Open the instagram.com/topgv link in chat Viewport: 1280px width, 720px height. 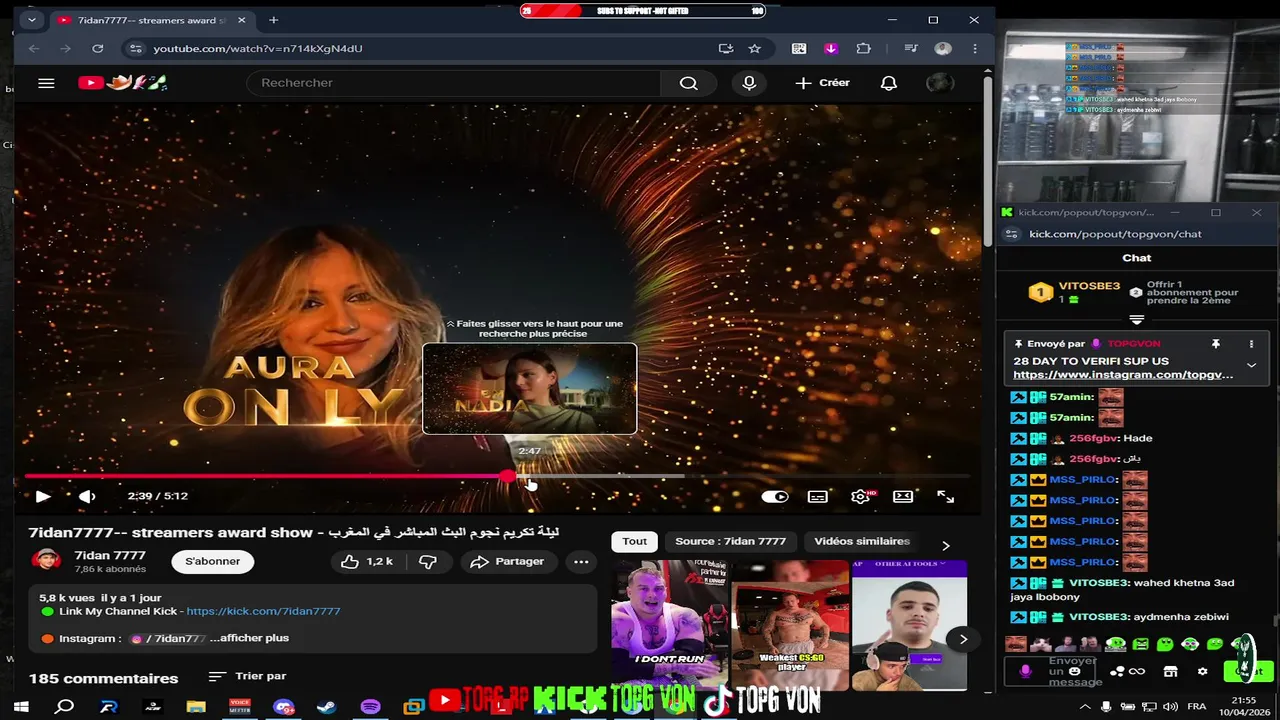pos(1123,375)
